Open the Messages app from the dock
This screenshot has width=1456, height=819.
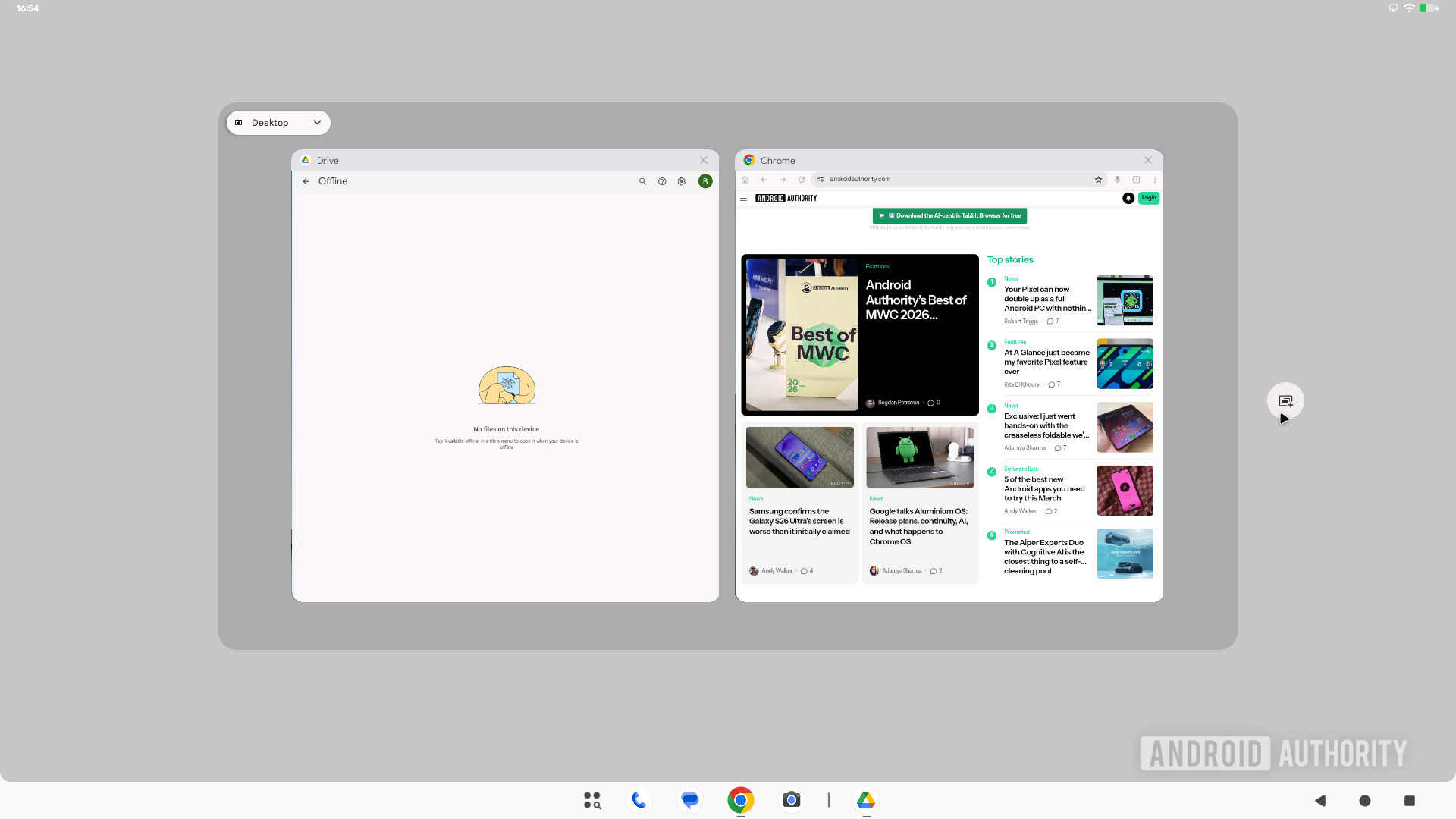click(x=689, y=800)
